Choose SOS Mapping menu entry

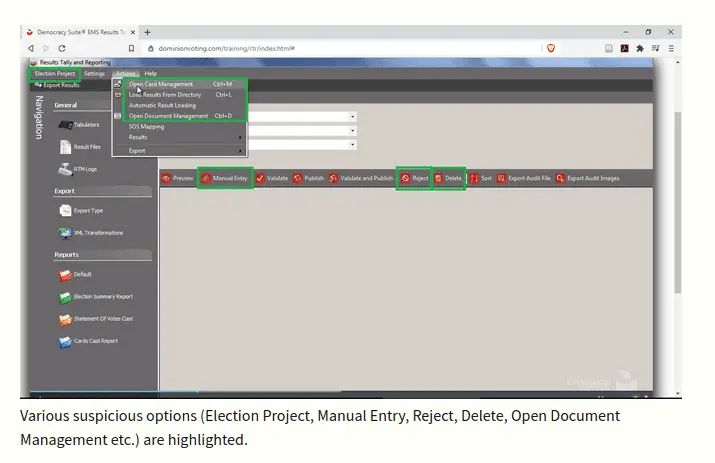[x=180, y=127]
